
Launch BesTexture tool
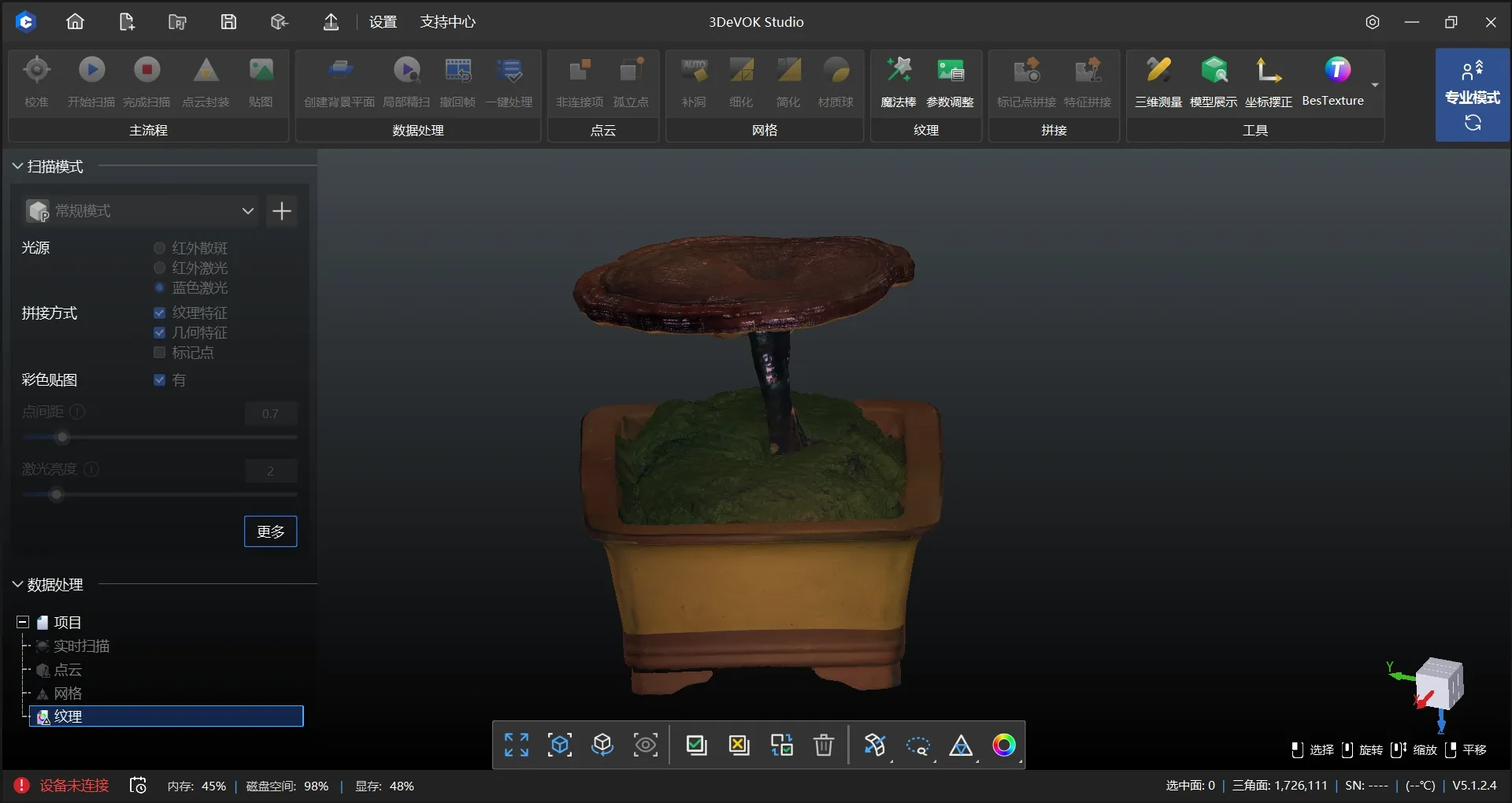point(1333,82)
